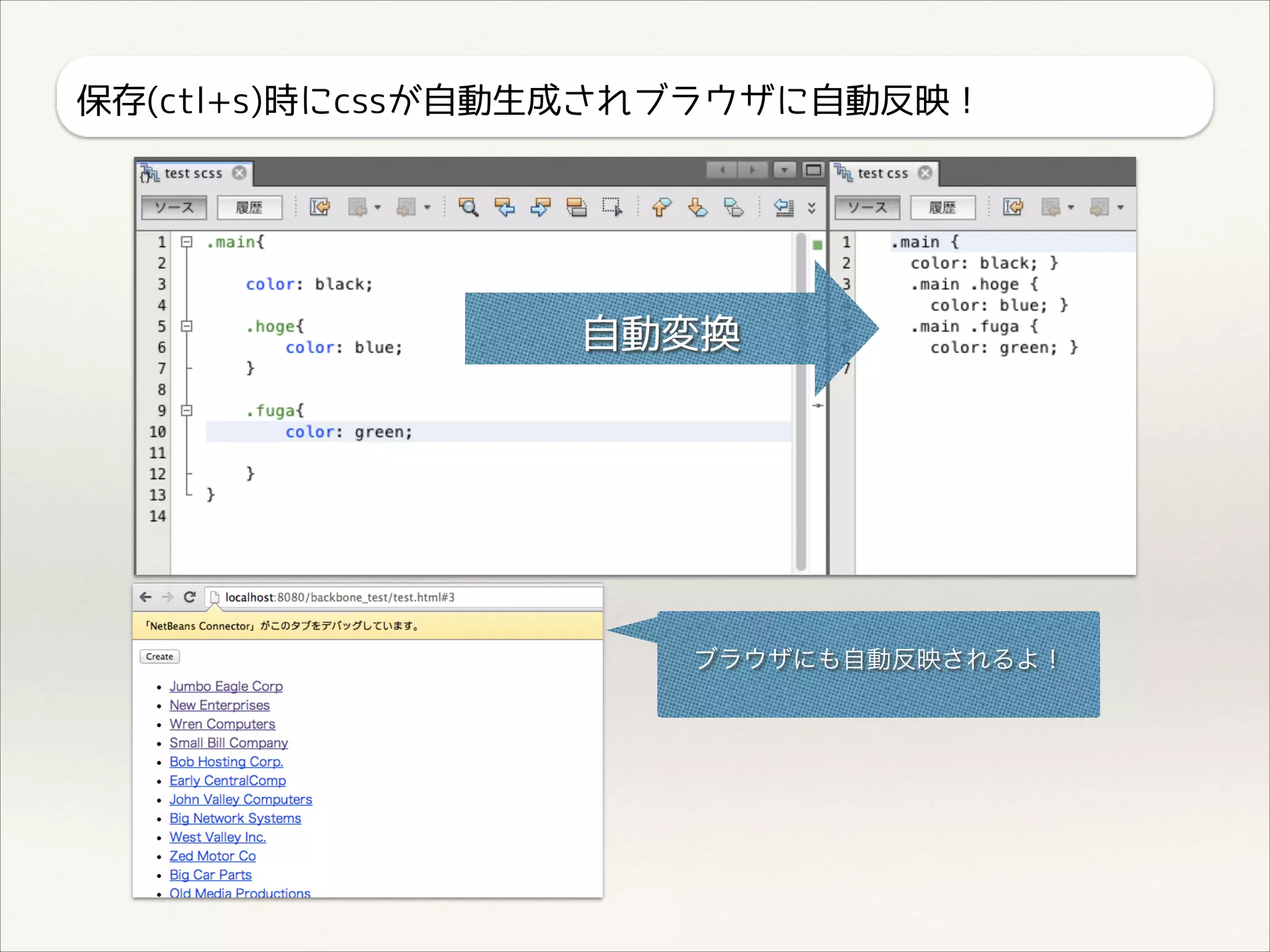This screenshot has height=952, width=1270.
Task: Open Big Car Parts link
Action: 211,875
